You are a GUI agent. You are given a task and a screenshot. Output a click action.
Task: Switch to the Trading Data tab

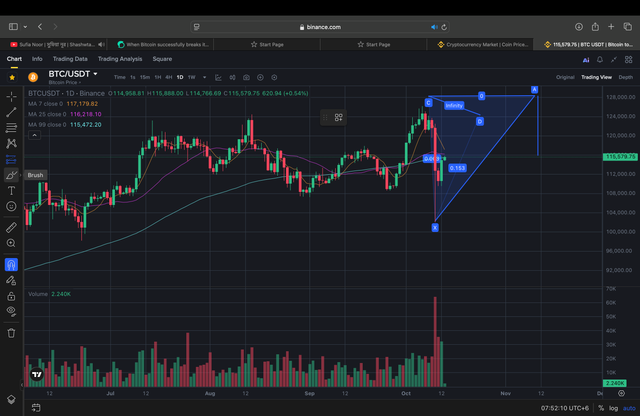coord(70,59)
